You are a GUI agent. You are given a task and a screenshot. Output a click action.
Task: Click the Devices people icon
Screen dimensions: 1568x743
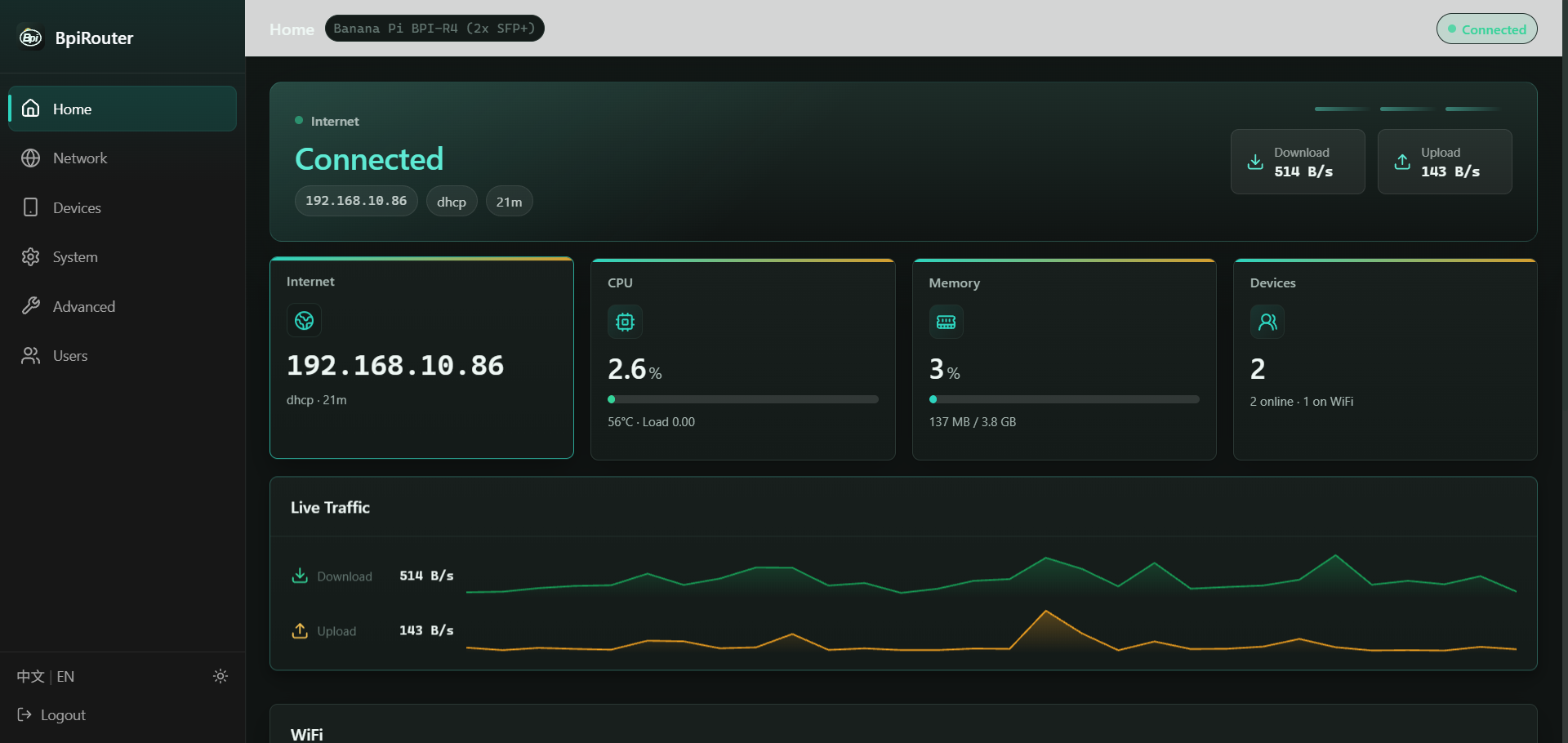1267,322
